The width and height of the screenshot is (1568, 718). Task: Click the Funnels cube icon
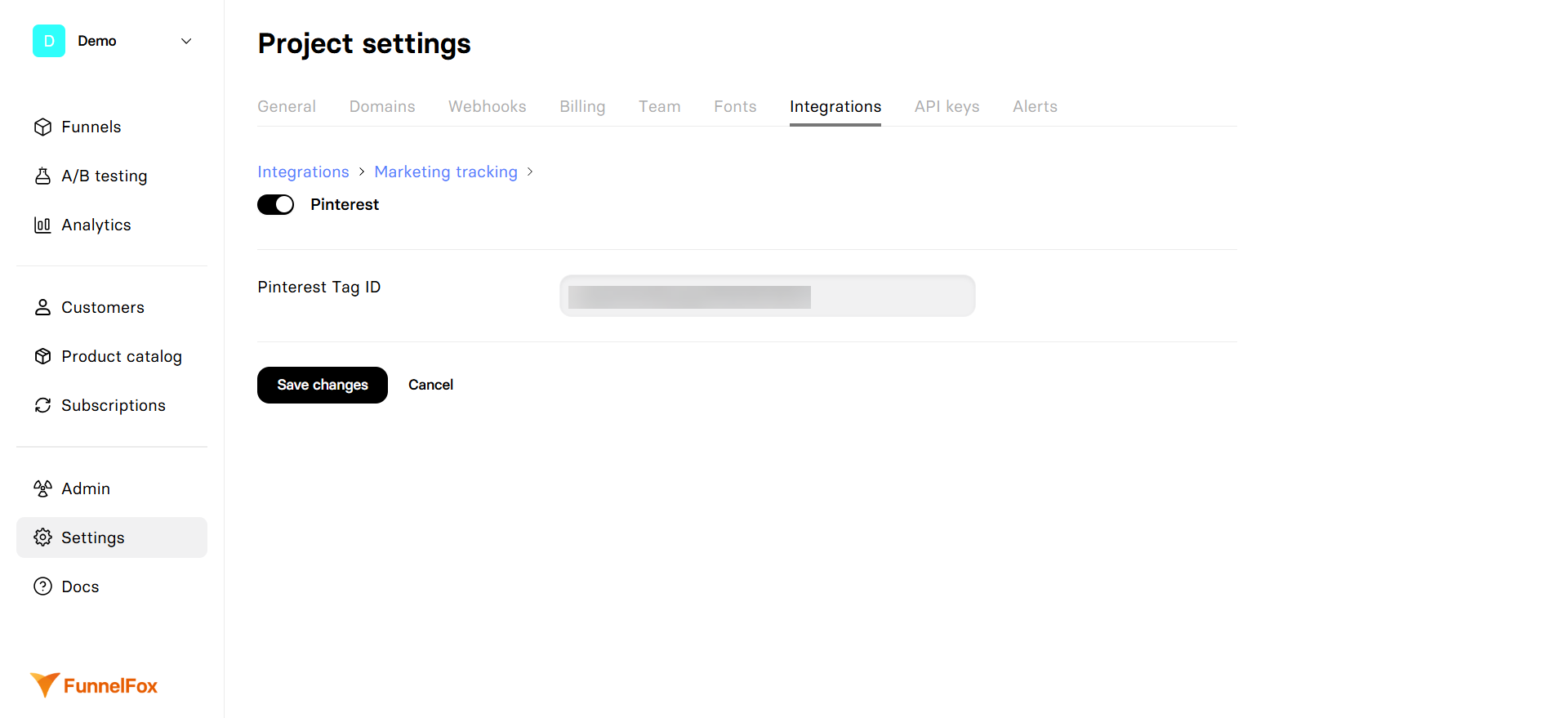pyautogui.click(x=42, y=127)
